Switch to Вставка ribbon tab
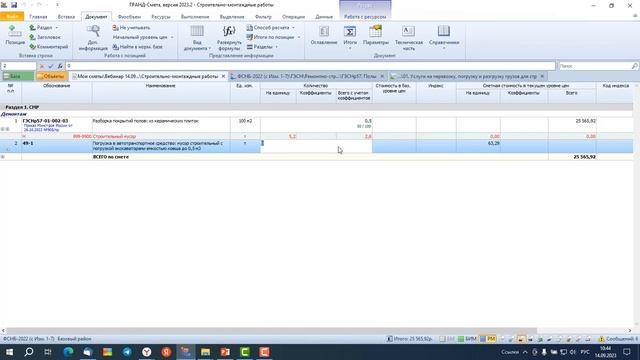This screenshot has height=360, width=640. [x=66, y=17]
